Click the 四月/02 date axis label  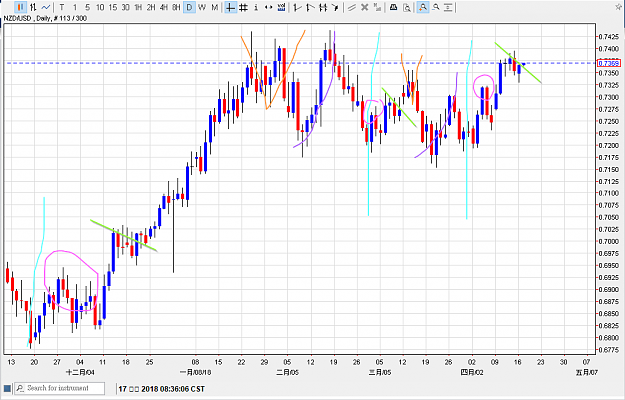(x=472, y=373)
